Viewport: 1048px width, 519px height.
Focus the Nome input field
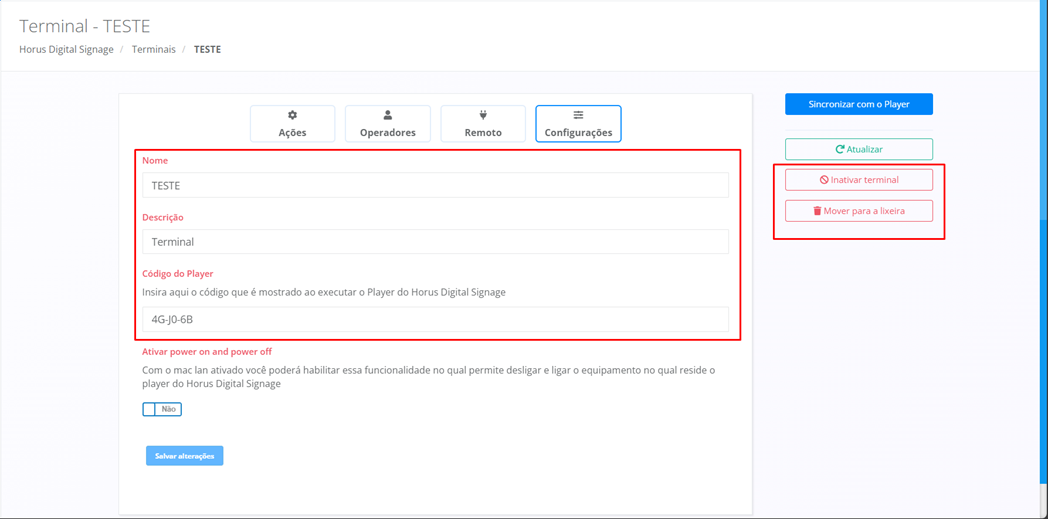(435, 185)
